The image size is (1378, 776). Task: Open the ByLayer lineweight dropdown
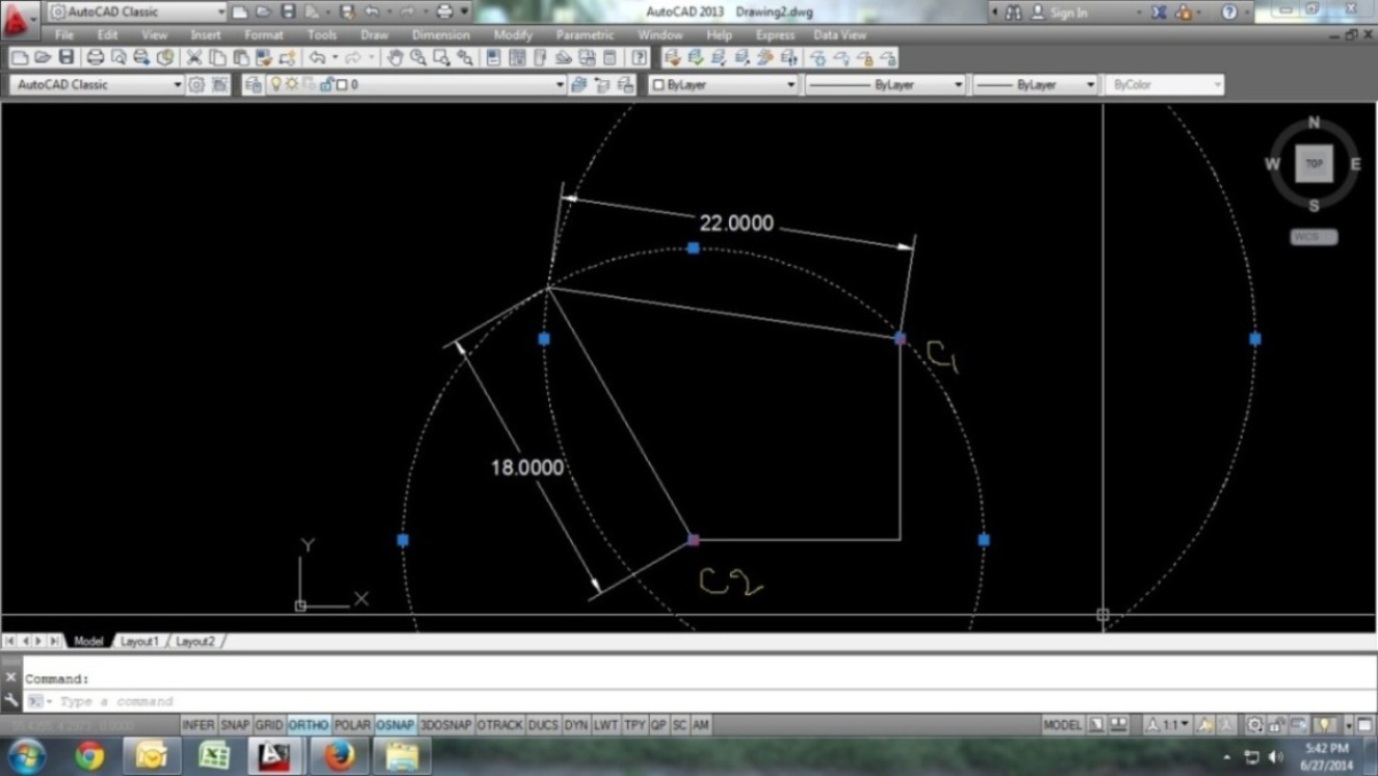point(1036,85)
